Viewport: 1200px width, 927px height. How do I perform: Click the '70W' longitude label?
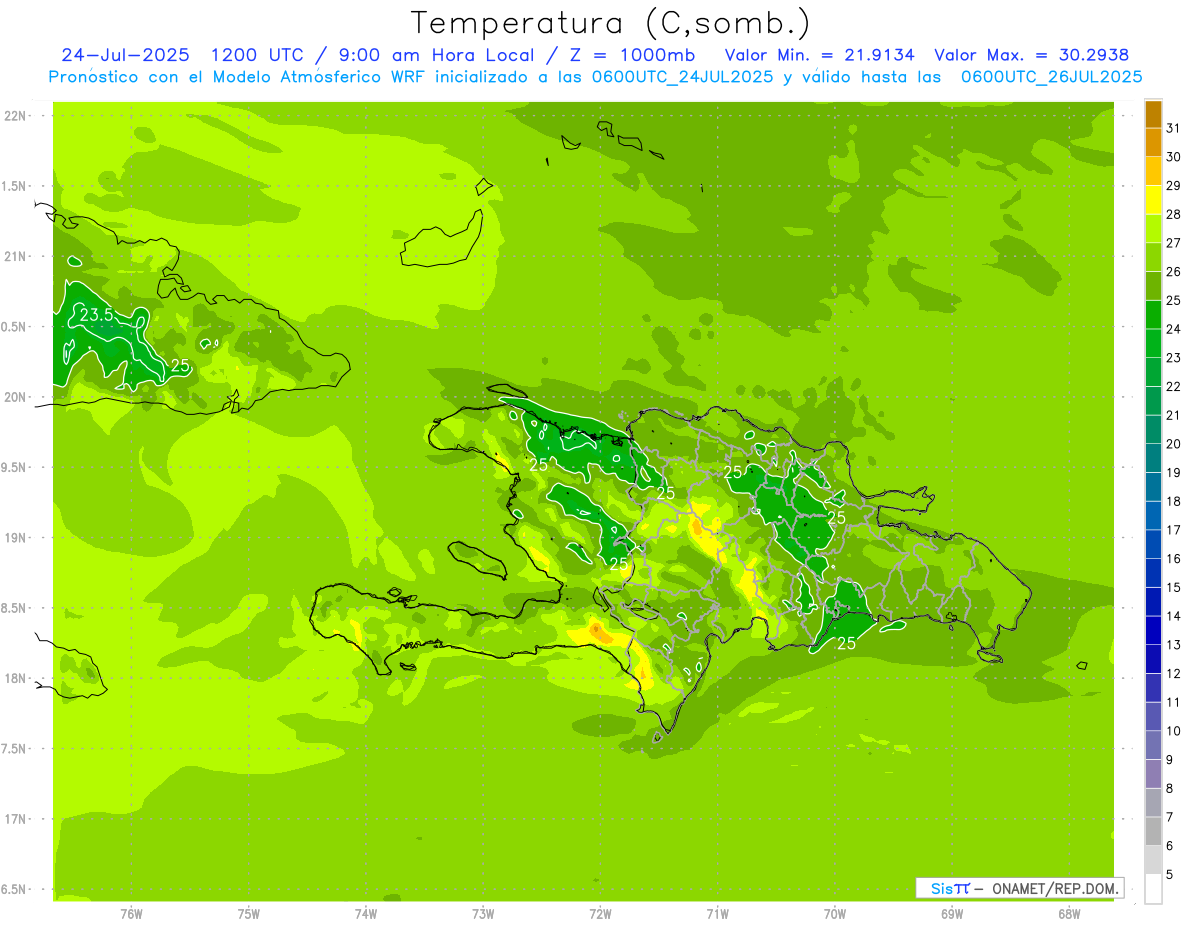[x=835, y=914]
